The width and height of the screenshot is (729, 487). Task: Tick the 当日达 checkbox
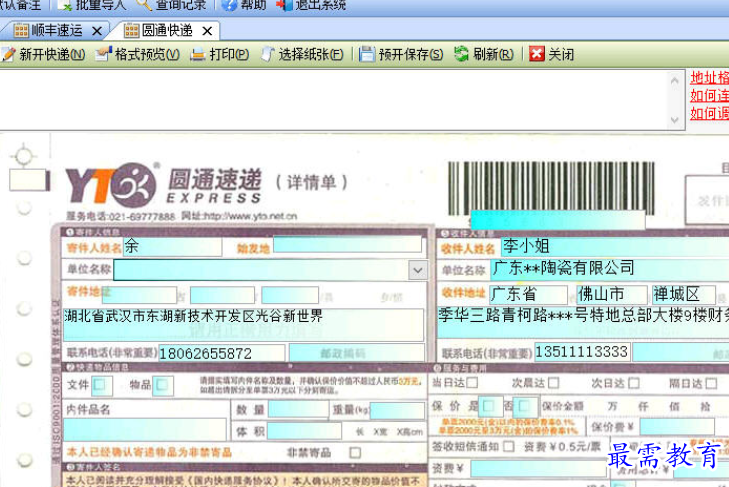tap(472, 383)
